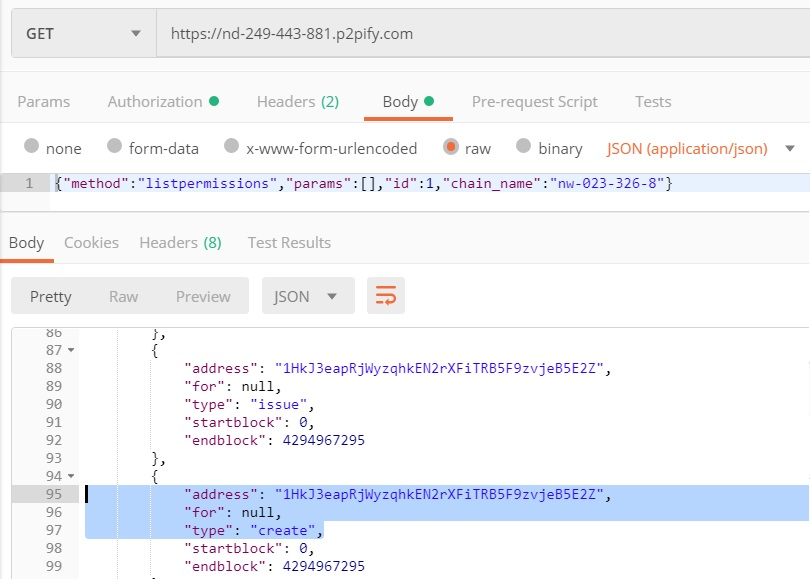Open the GET method dropdown
The width and height of the screenshot is (810, 587).
84,34
